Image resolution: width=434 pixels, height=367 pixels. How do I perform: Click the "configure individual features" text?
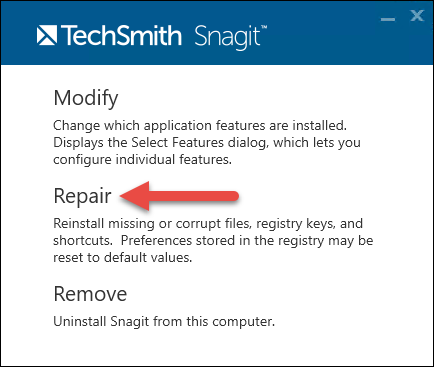coord(142,160)
